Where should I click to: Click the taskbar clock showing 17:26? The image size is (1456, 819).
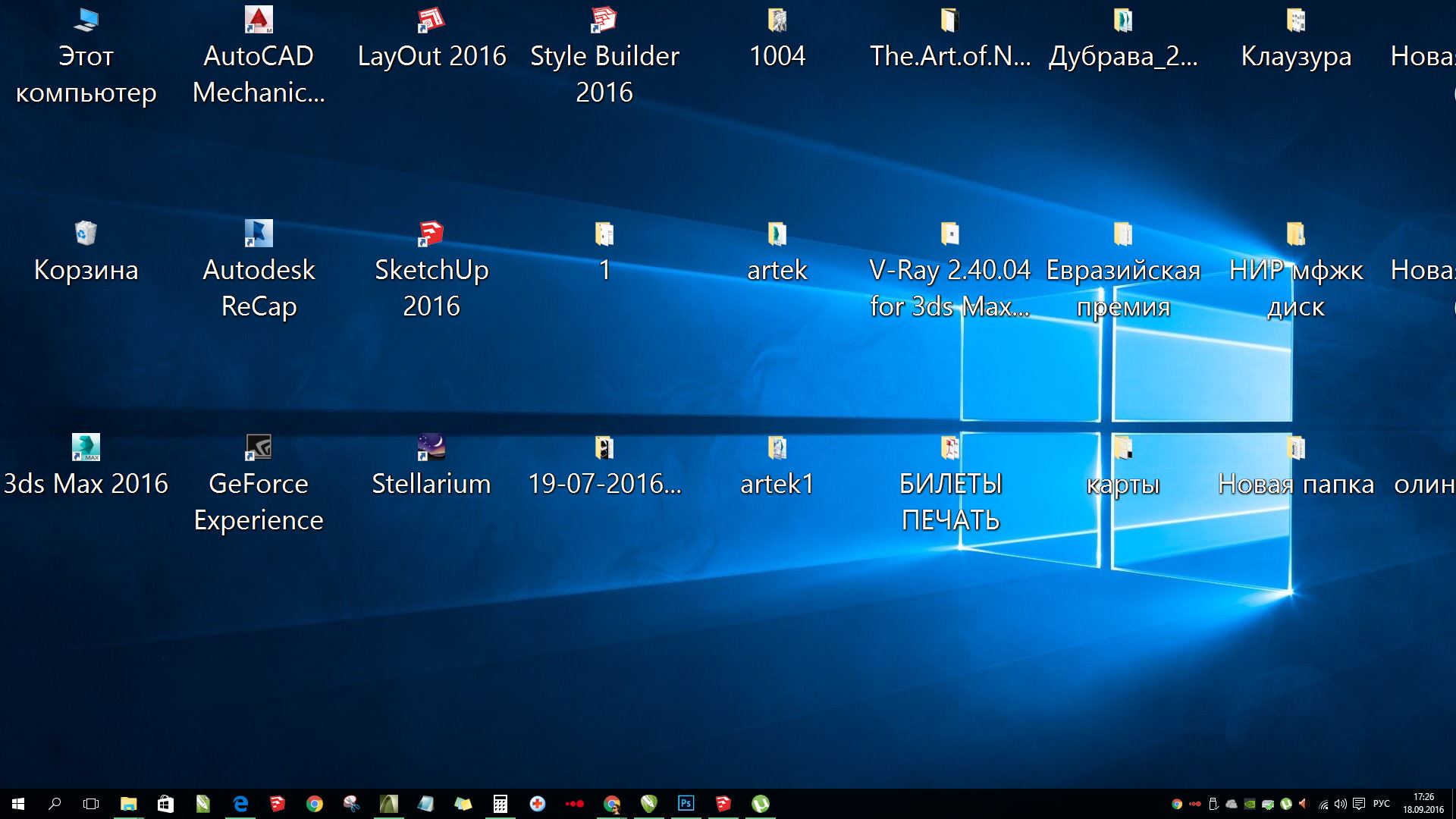pos(1423,804)
